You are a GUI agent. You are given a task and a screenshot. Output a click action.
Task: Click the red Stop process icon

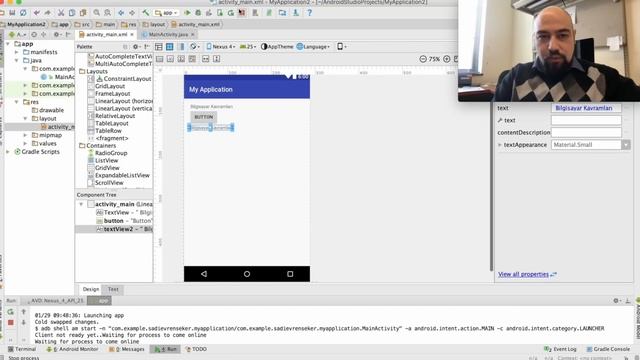point(11,322)
